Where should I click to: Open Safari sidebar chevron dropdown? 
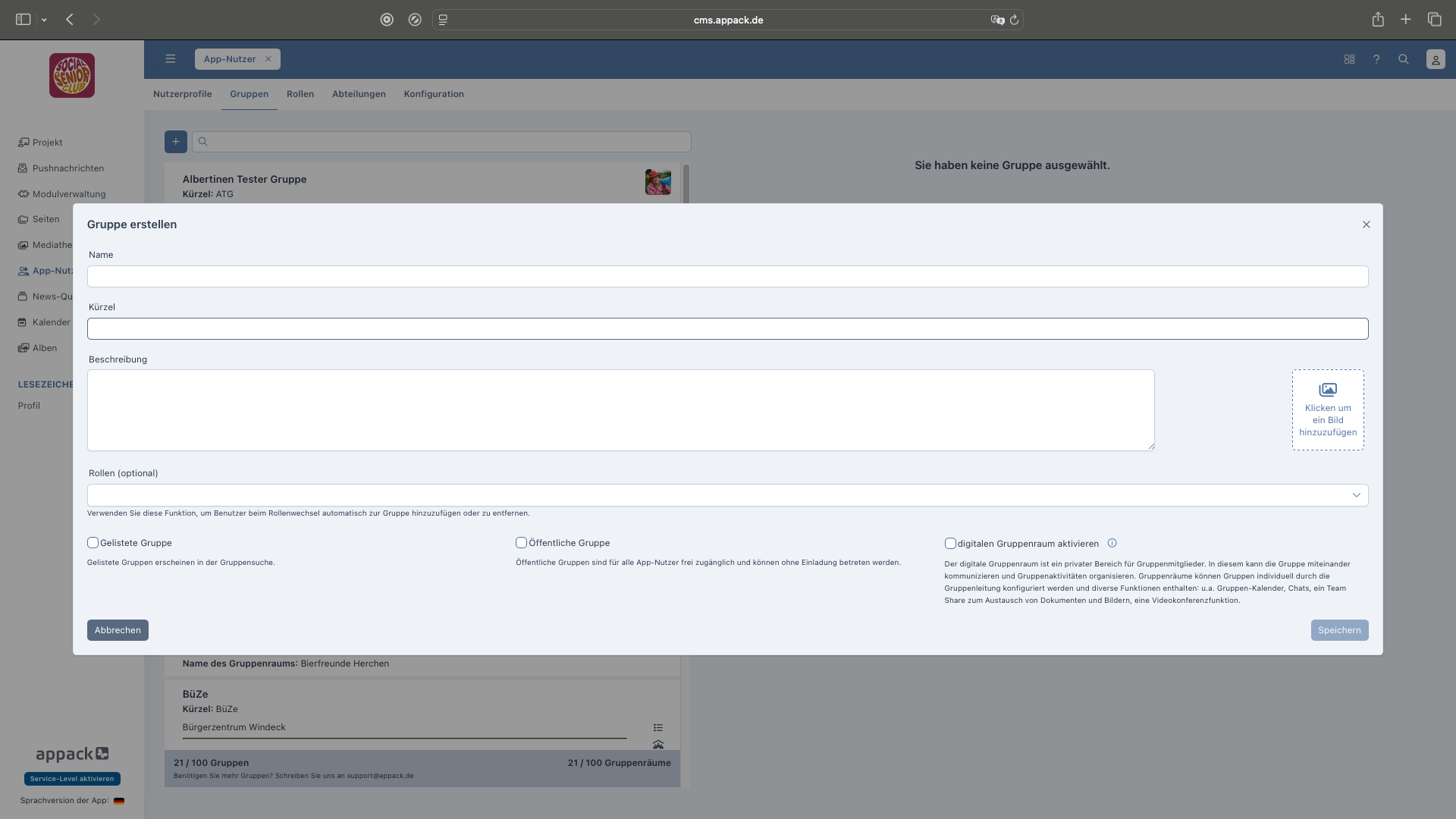click(44, 20)
